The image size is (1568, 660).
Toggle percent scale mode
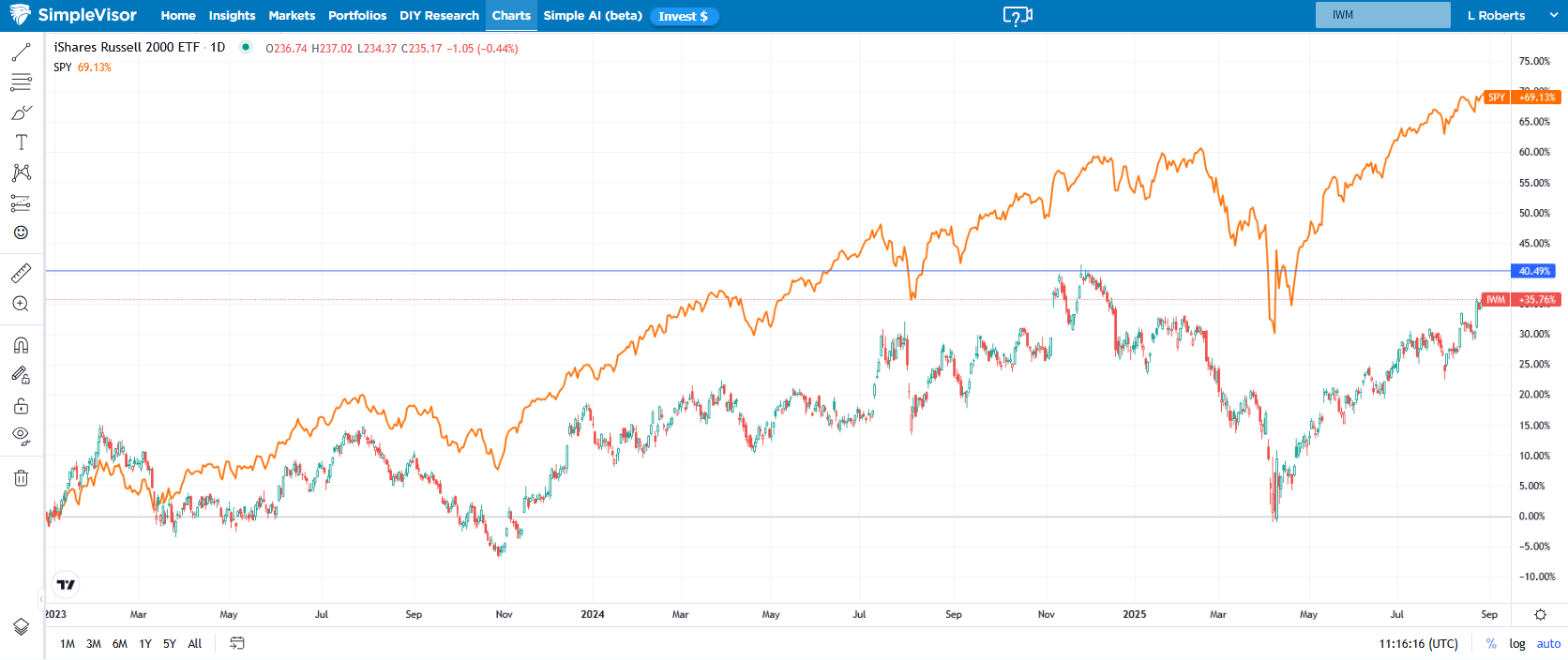tap(1491, 643)
